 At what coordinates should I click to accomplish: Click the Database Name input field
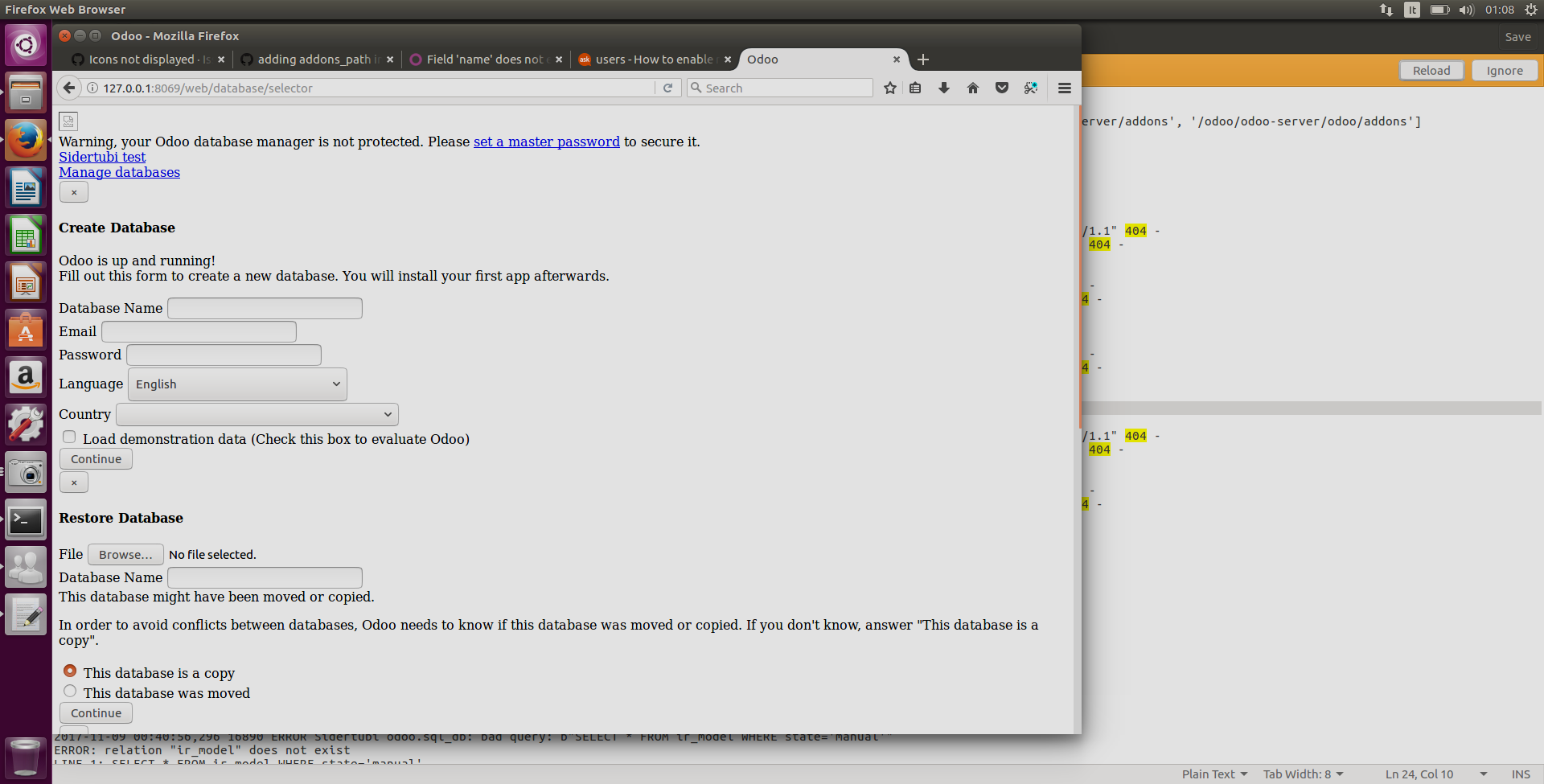264,308
